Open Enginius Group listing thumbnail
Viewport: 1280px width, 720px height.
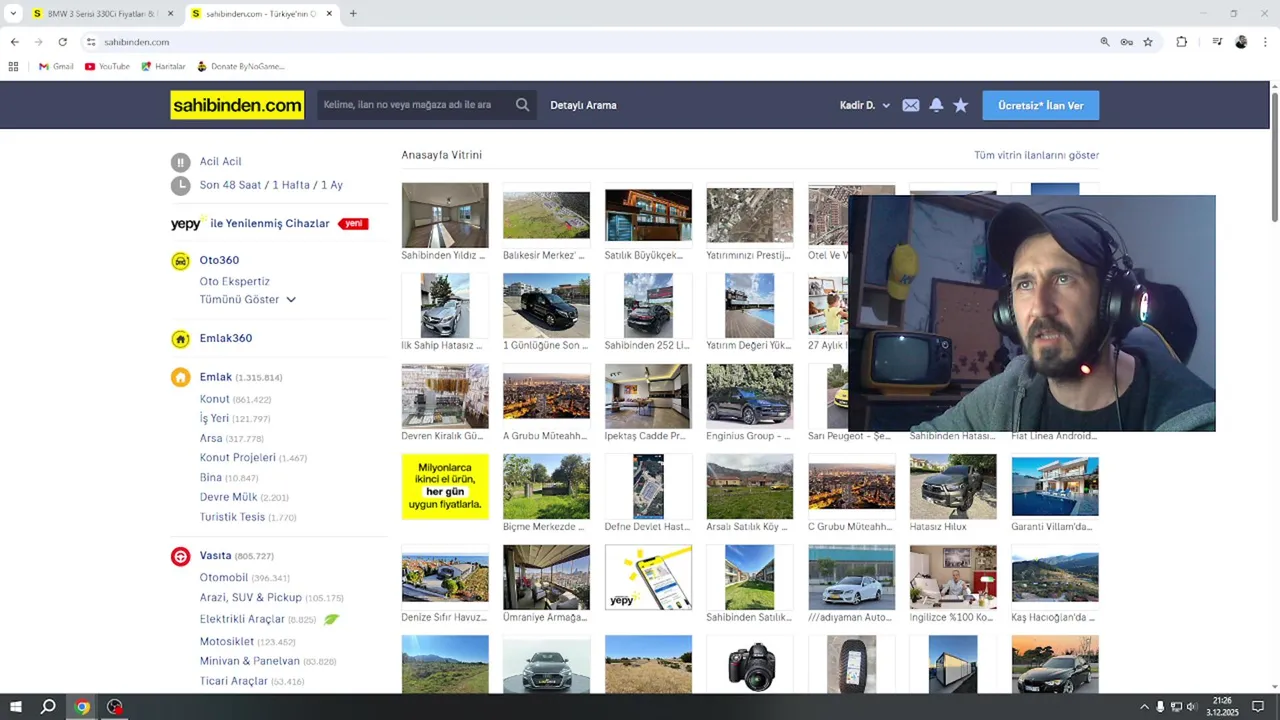pos(749,396)
